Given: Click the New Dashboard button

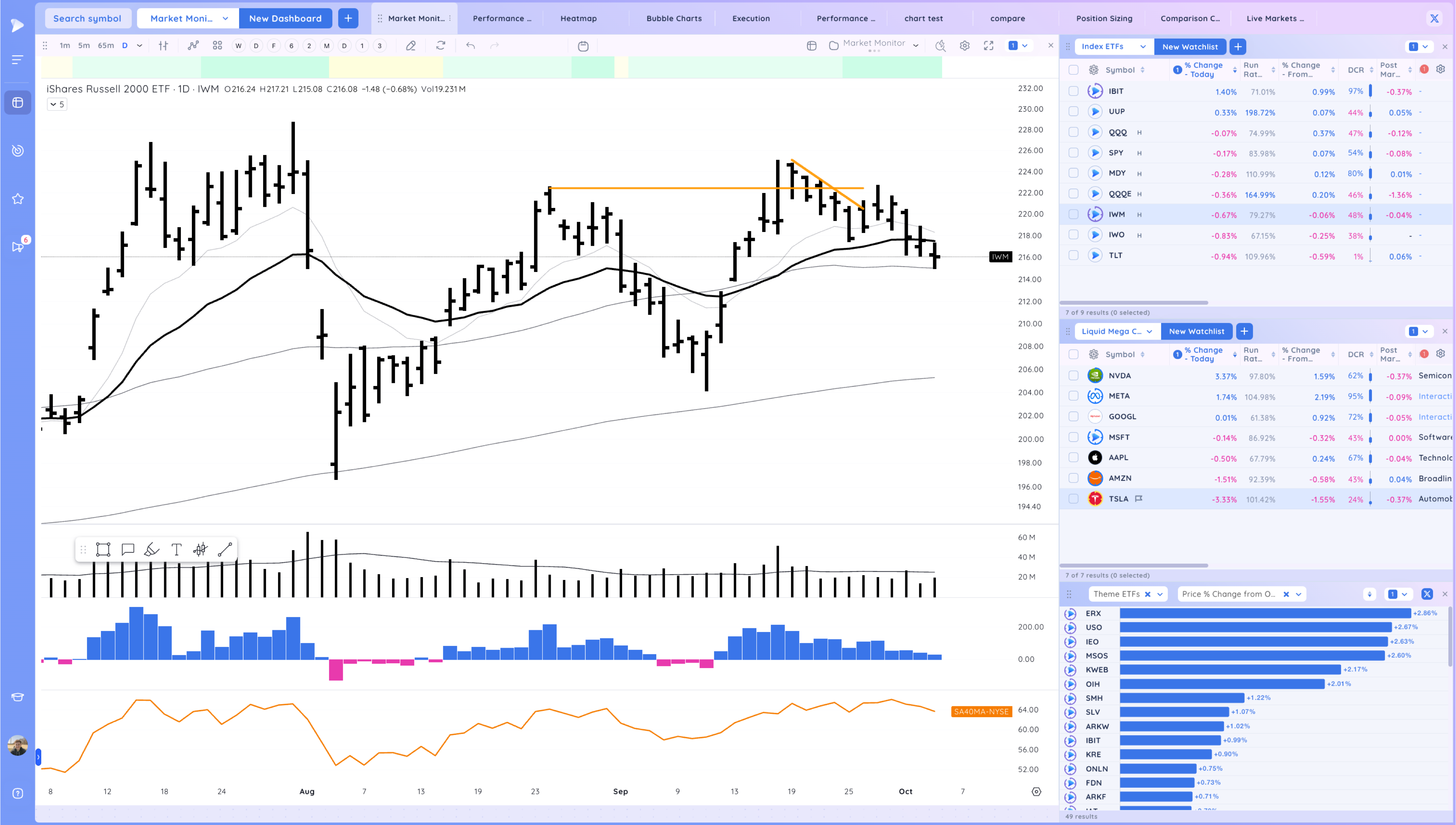Looking at the screenshot, I should 285,18.
